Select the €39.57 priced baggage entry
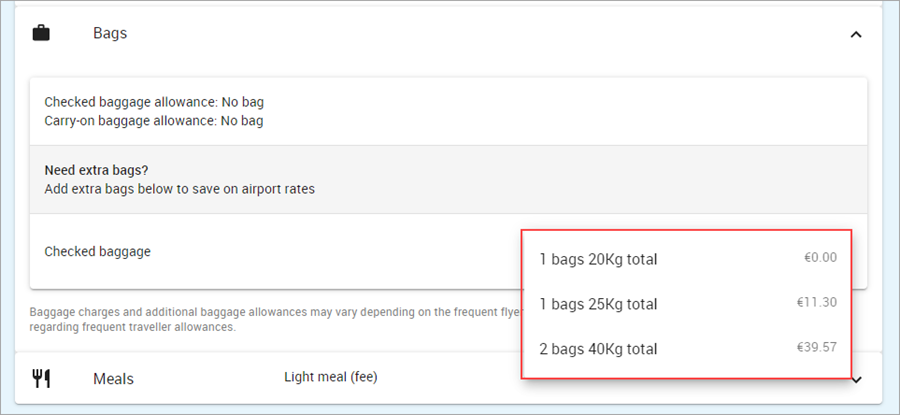The image size is (900, 415). point(816,347)
